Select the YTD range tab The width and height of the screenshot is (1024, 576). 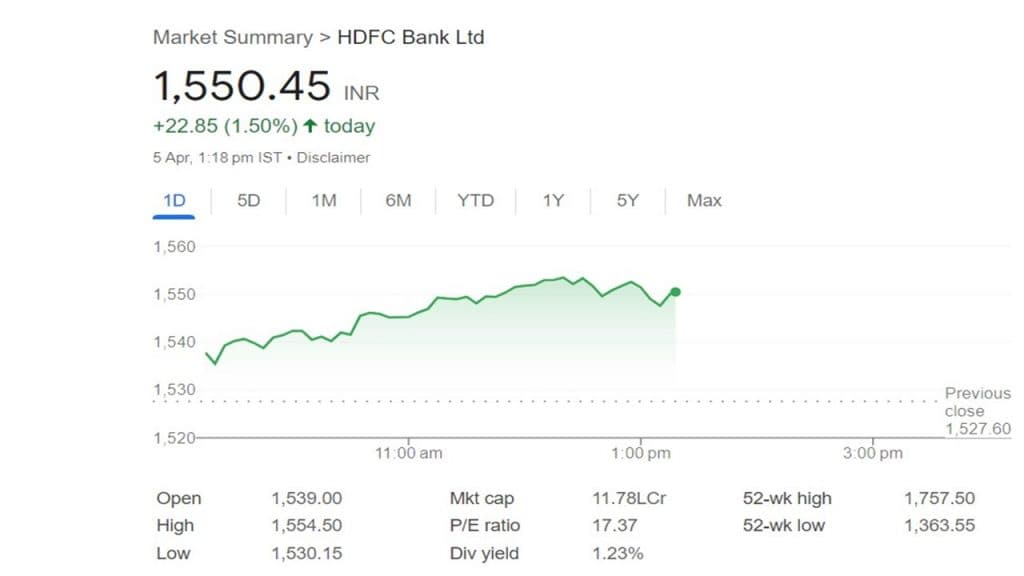tap(475, 200)
